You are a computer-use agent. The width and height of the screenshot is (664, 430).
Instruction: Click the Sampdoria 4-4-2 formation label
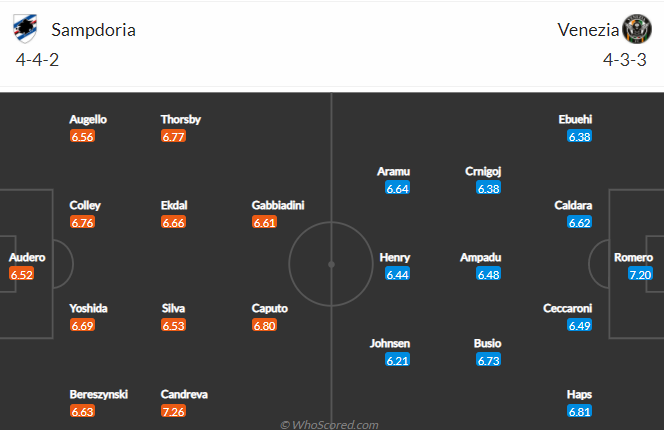coord(37,60)
